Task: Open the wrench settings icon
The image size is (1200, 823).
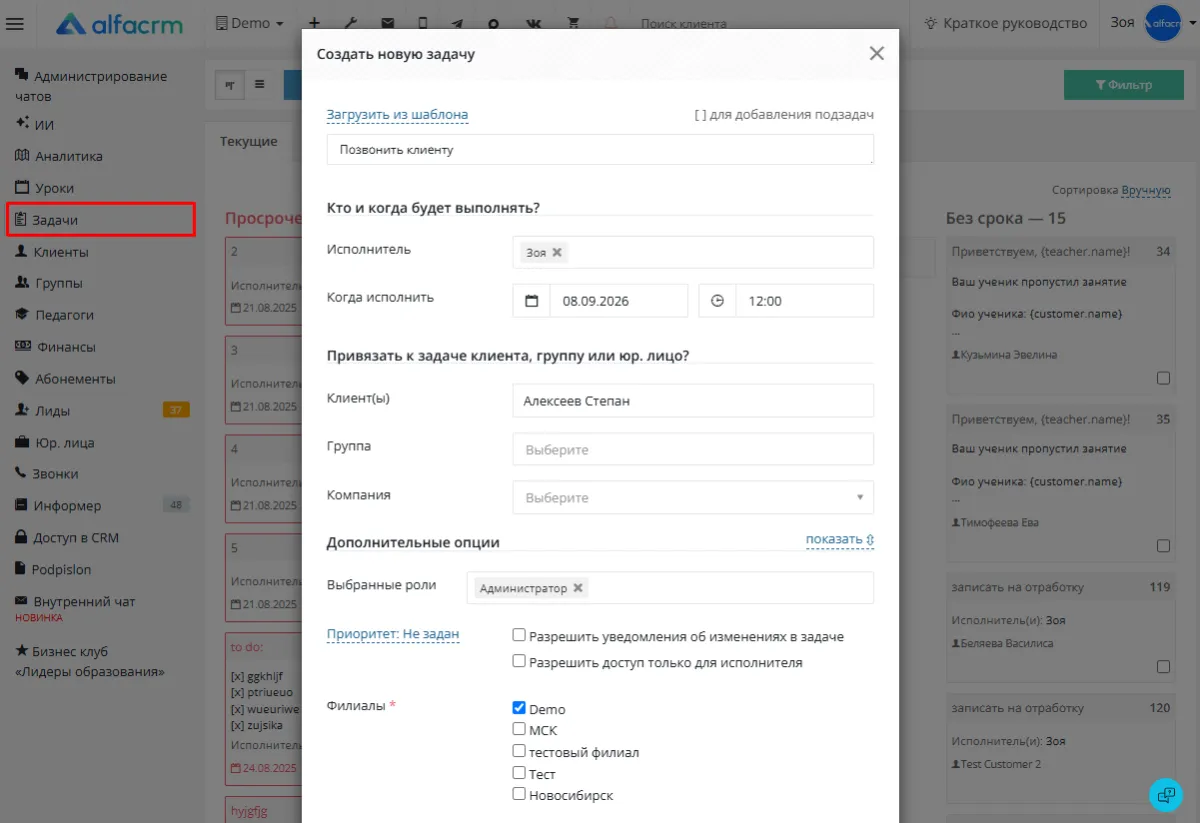Action: pos(351,23)
